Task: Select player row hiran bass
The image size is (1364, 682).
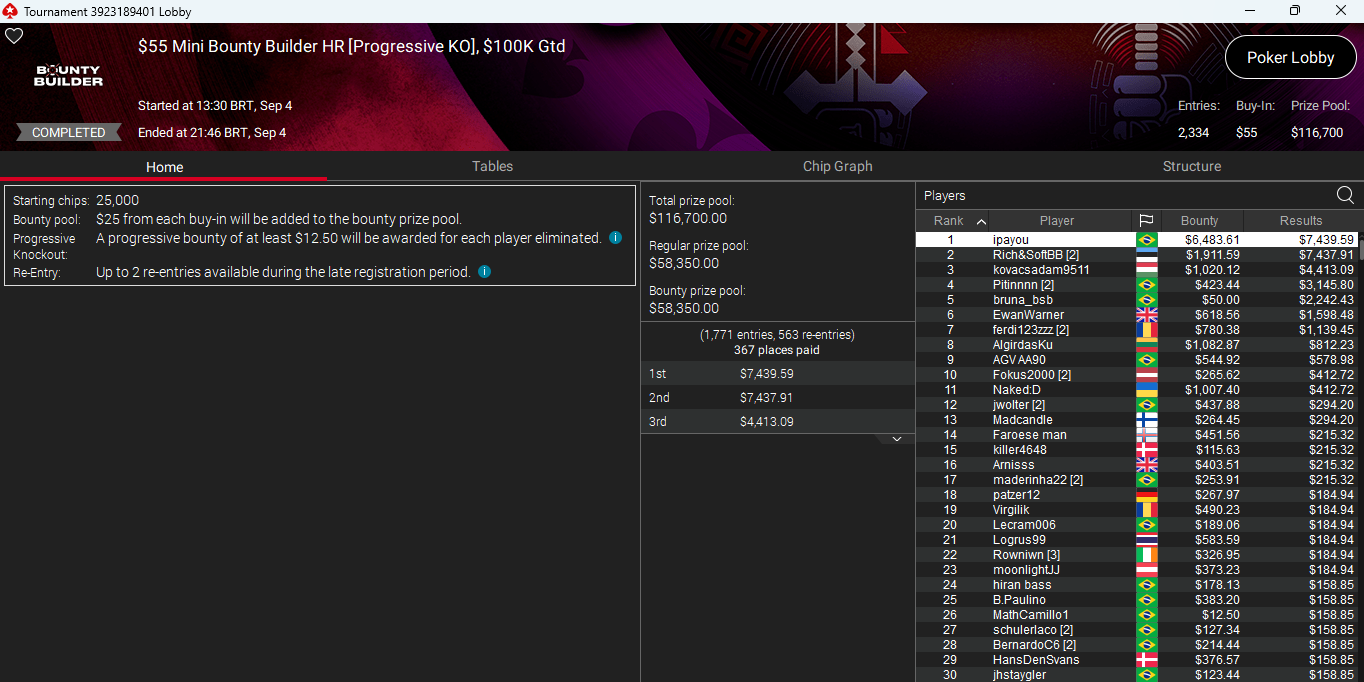Action: [1136, 585]
